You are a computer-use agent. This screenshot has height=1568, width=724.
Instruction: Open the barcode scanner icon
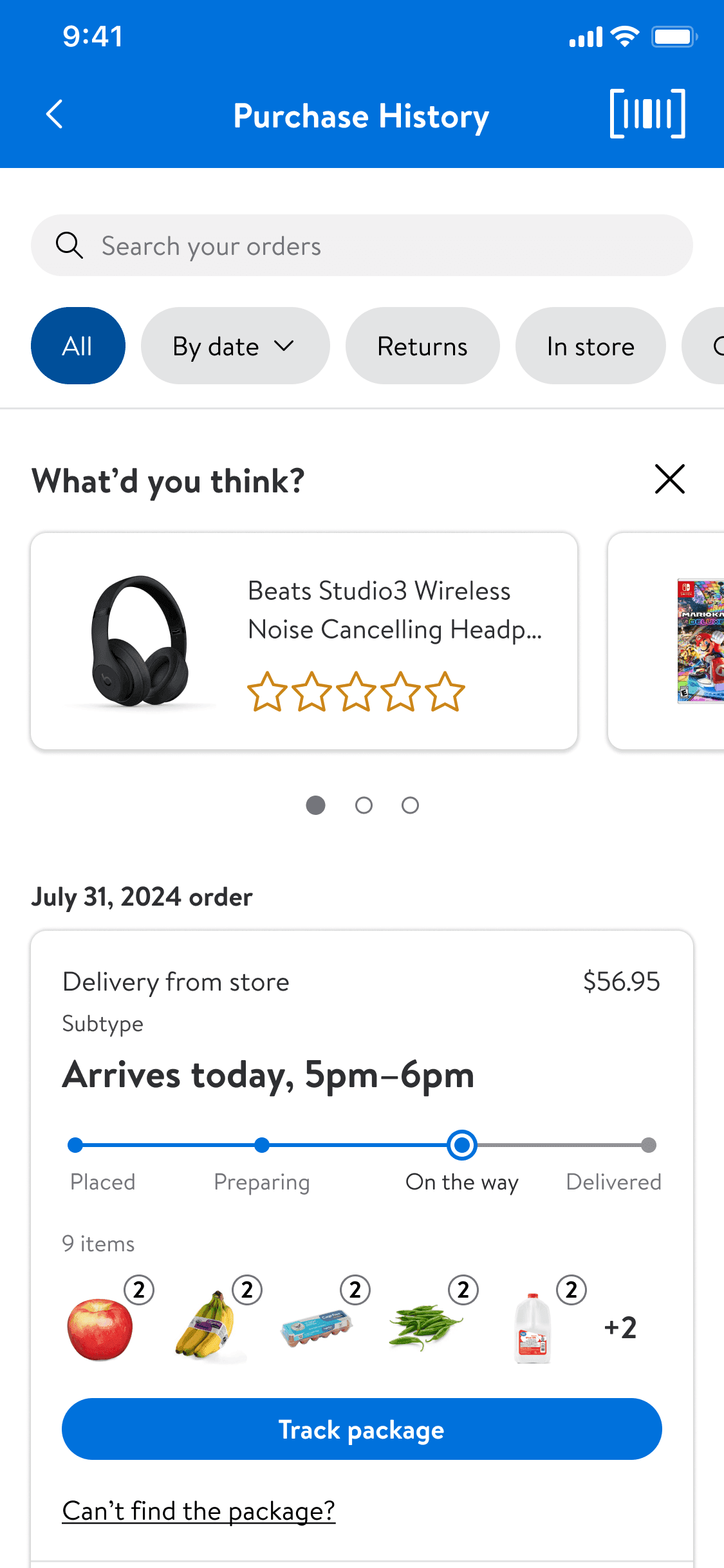(x=647, y=114)
